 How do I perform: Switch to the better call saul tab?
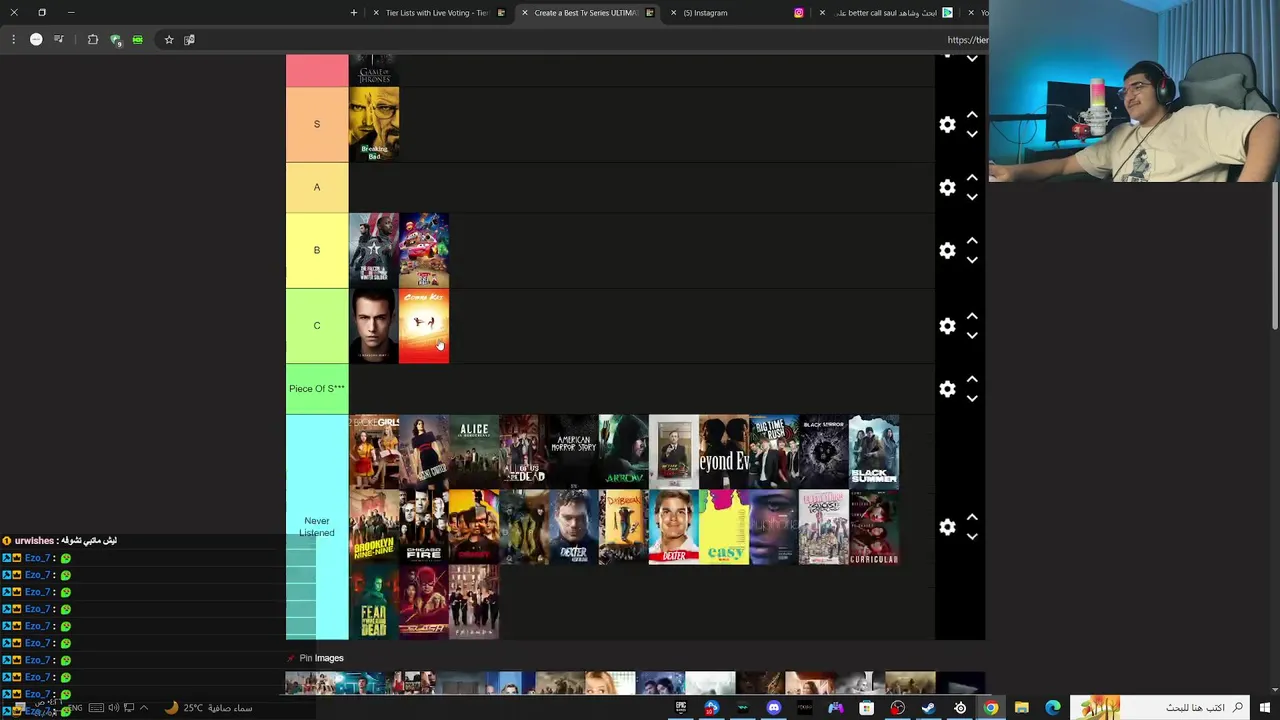[884, 13]
